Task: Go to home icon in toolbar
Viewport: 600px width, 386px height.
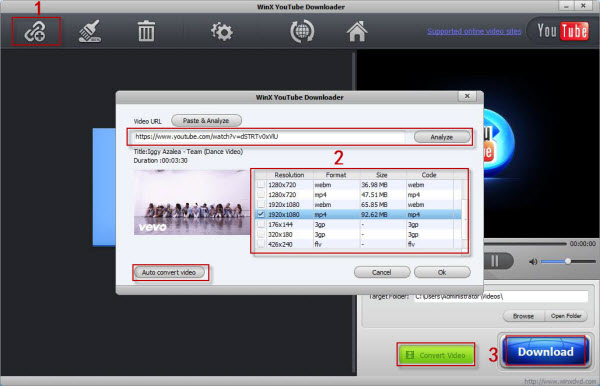Action: [357, 31]
